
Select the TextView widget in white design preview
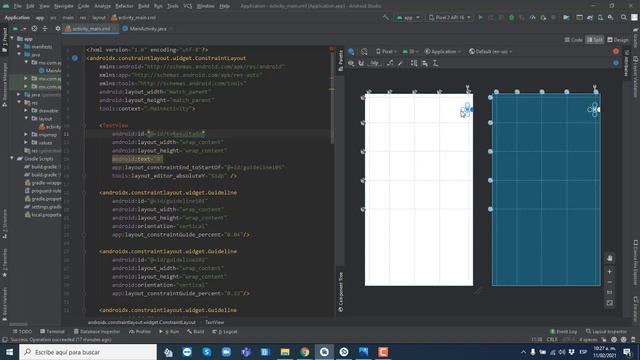point(467,110)
